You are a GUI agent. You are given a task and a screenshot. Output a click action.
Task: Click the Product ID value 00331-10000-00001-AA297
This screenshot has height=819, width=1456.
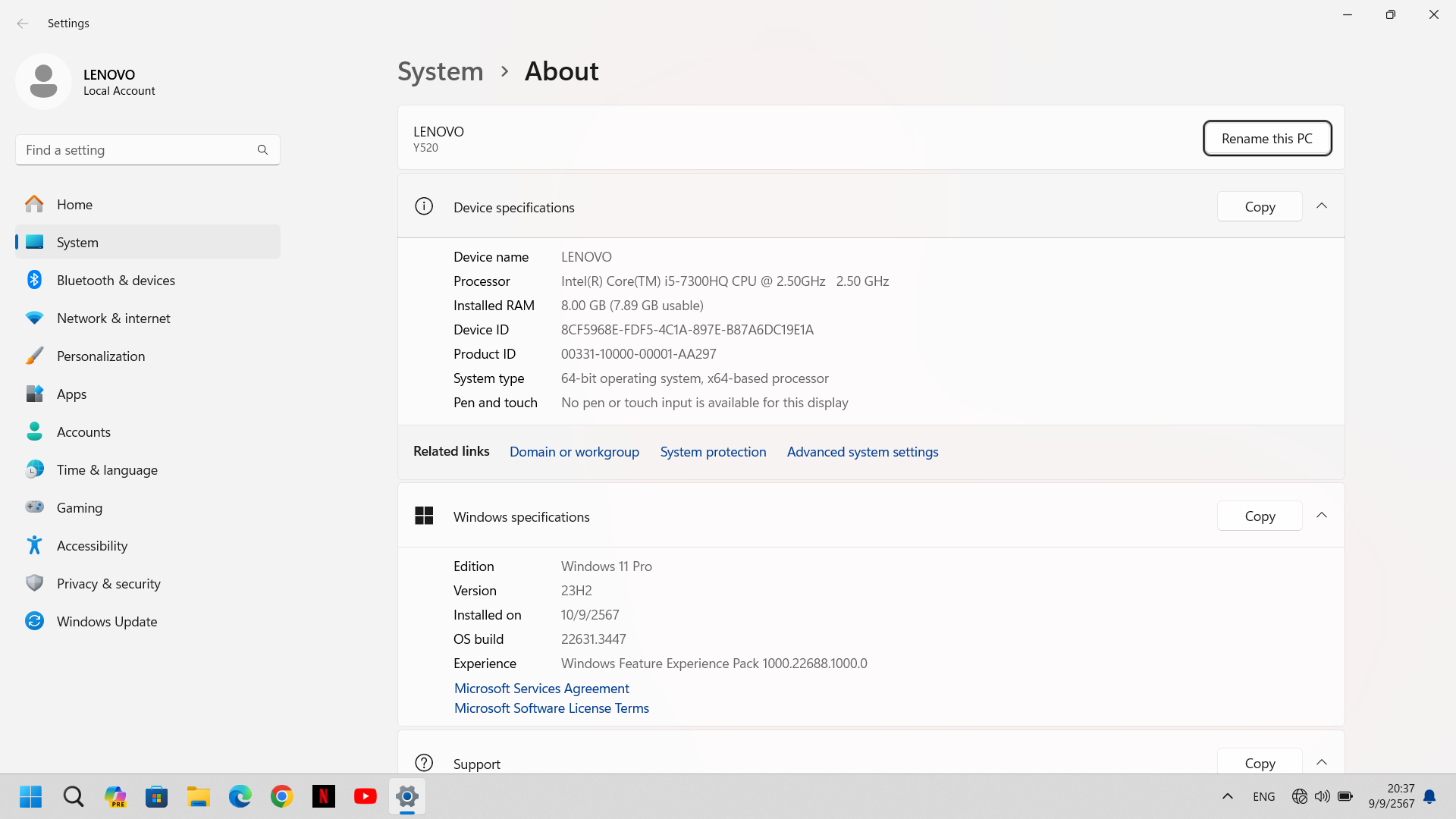tap(639, 353)
